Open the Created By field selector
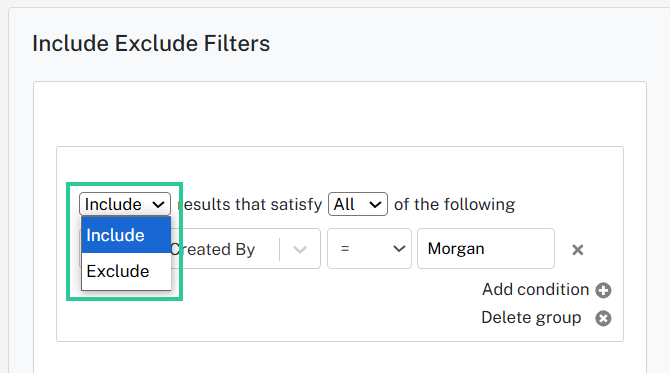The width and height of the screenshot is (670, 373). point(246,249)
